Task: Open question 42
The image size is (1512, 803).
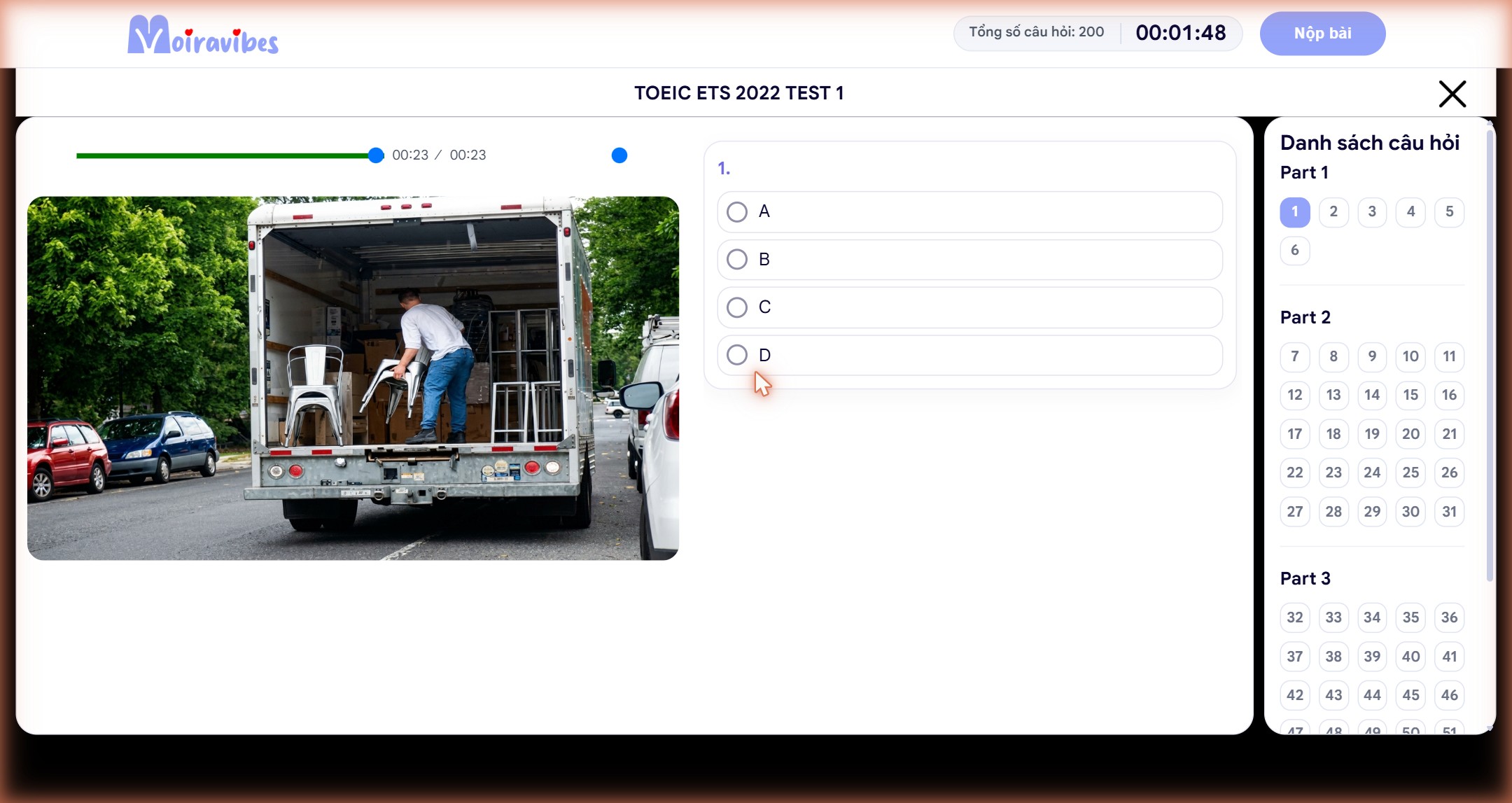Action: click(x=1295, y=695)
